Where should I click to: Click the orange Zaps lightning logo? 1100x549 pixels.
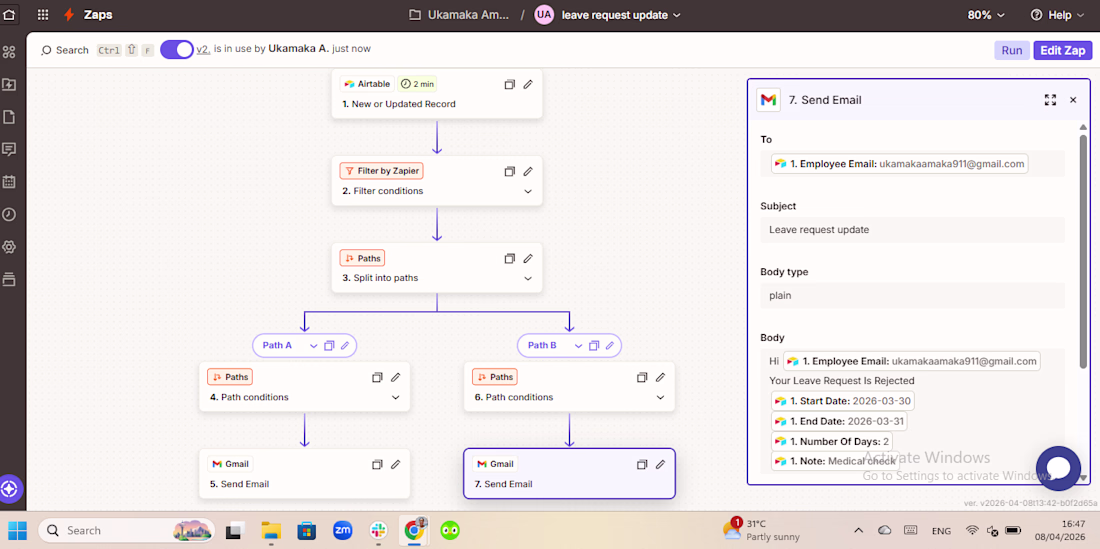click(x=69, y=15)
